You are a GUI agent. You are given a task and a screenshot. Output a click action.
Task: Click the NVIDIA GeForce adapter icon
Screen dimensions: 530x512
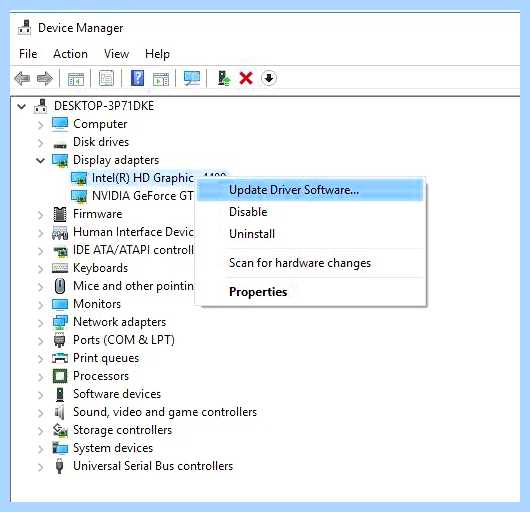79,196
